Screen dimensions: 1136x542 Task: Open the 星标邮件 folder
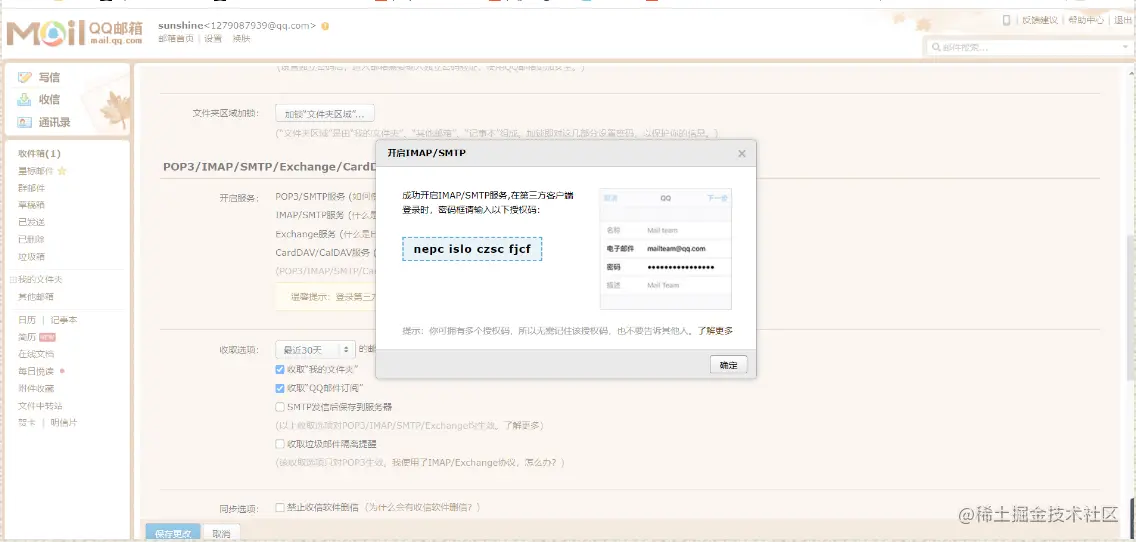(x=36, y=171)
